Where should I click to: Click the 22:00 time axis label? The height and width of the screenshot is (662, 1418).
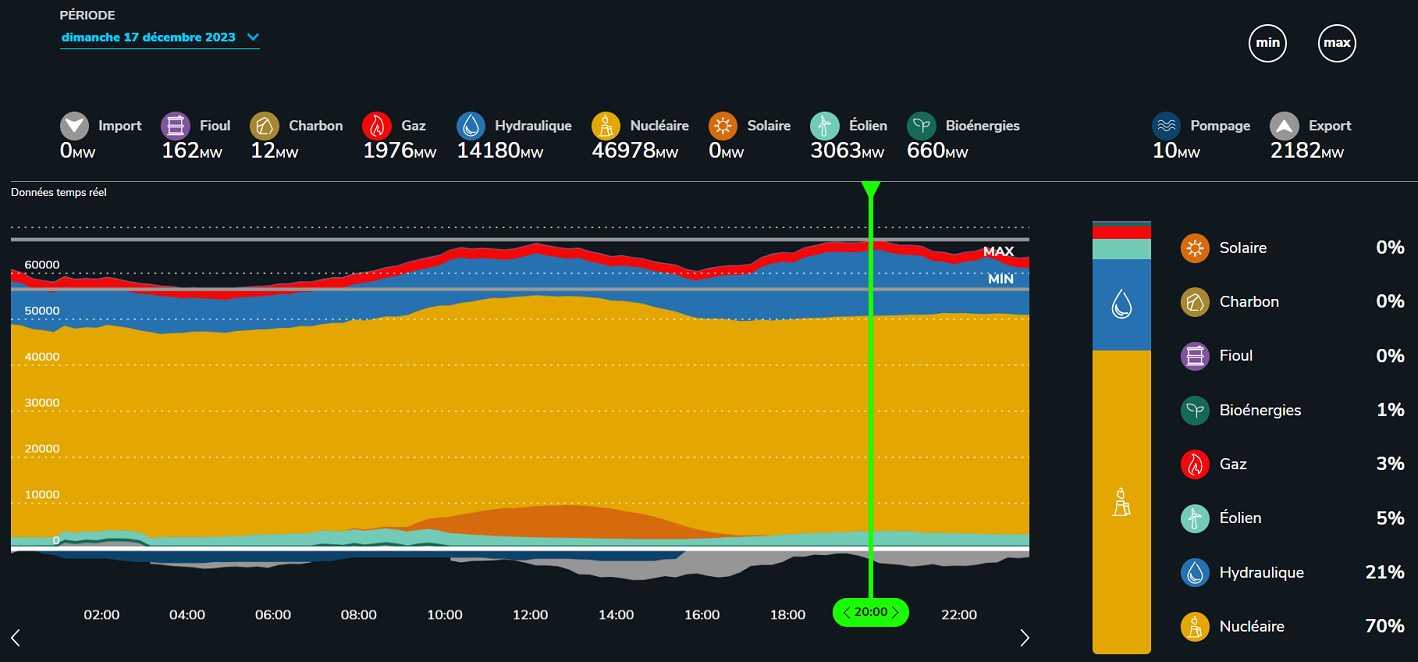point(959,615)
